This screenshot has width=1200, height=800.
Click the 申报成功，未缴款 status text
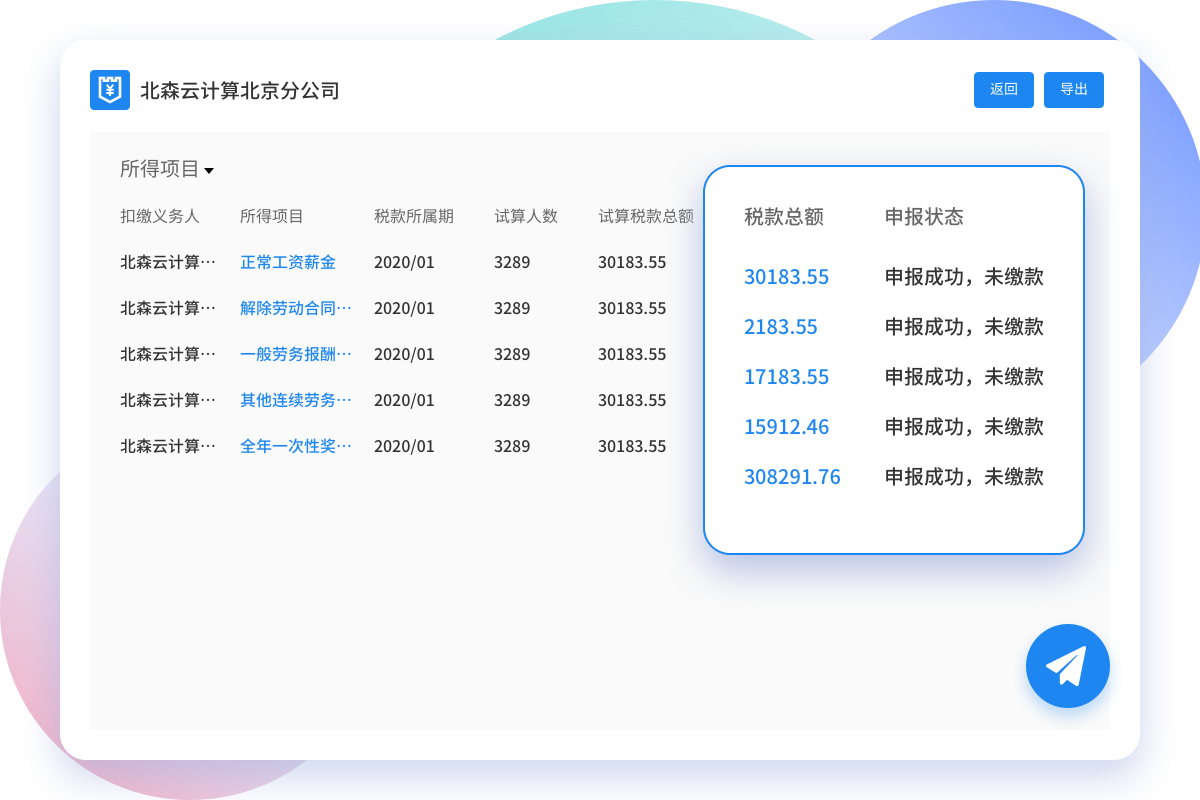[963, 277]
